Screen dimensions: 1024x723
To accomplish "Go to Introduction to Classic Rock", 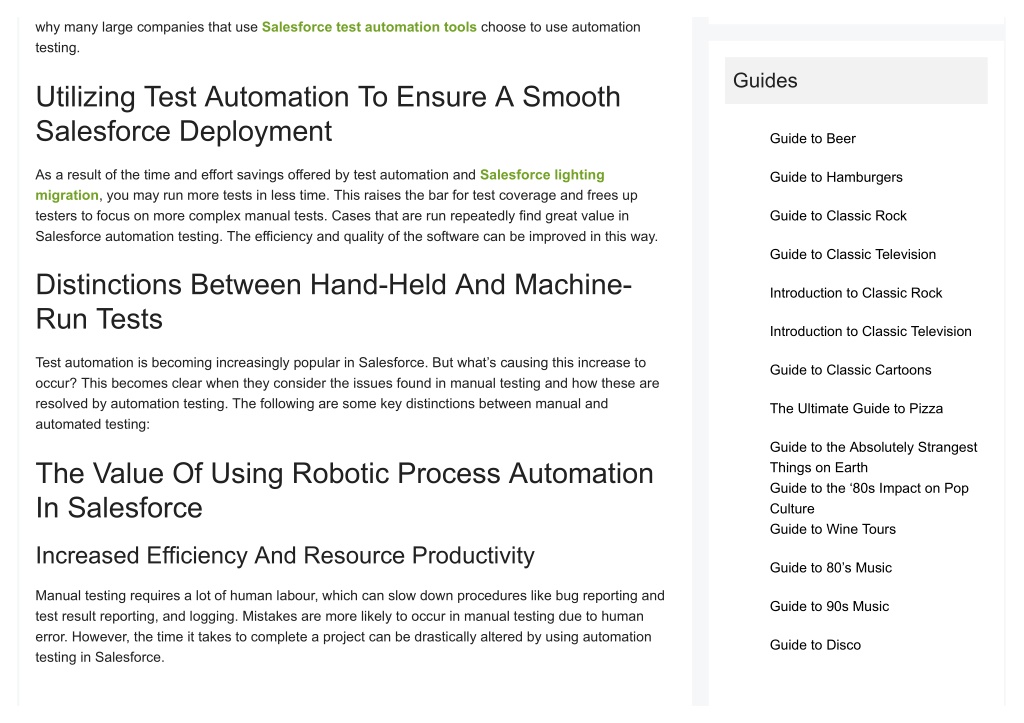I will (856, 293).
